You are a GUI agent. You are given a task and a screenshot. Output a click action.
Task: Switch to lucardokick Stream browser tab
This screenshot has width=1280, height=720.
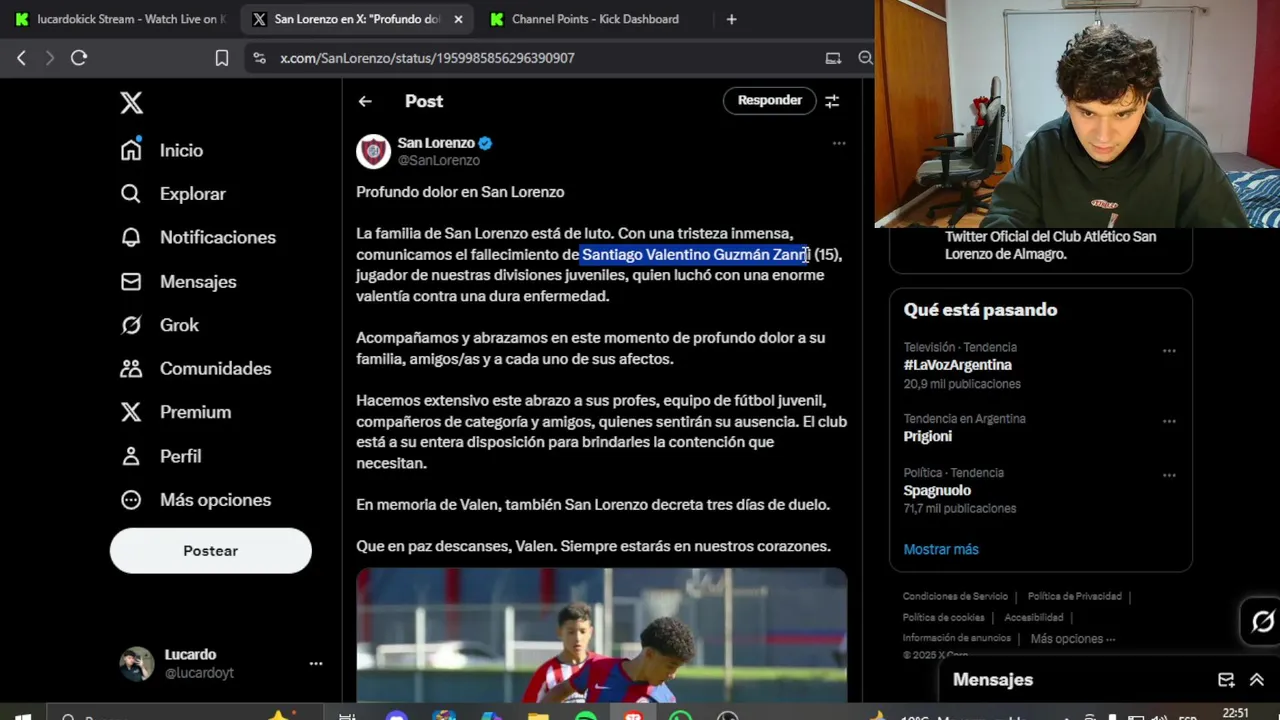pyautogui.click(x=121, y=19)
